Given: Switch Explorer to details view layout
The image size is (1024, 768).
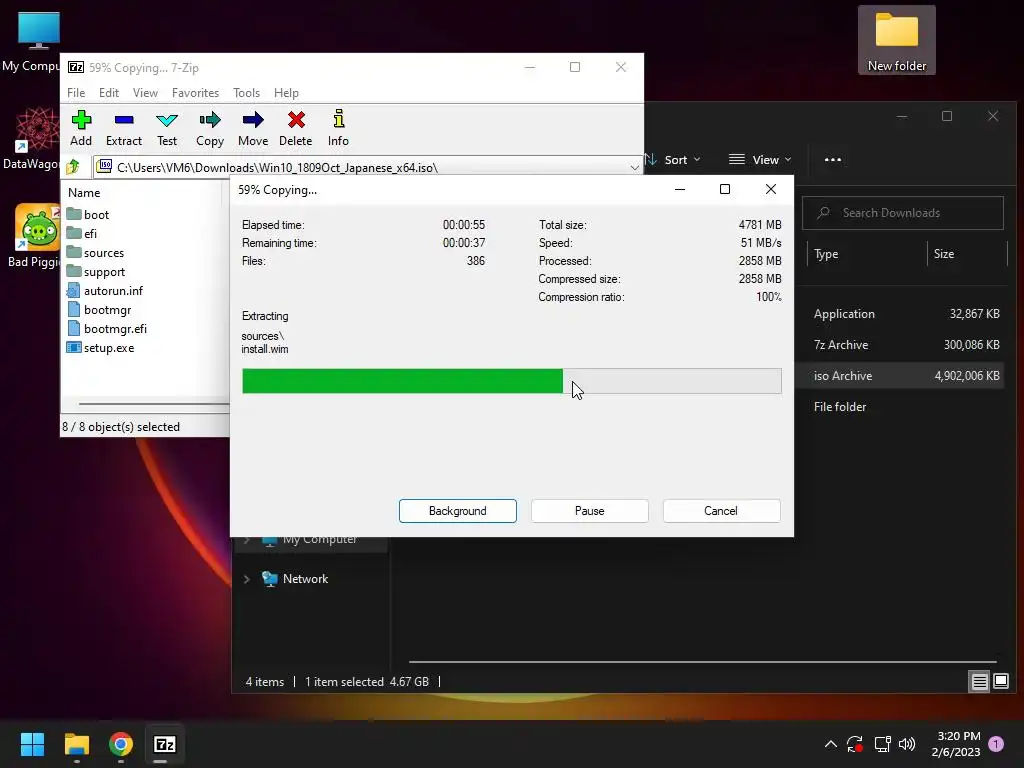Looking at the screenshot, I should (x=980, y=682).
